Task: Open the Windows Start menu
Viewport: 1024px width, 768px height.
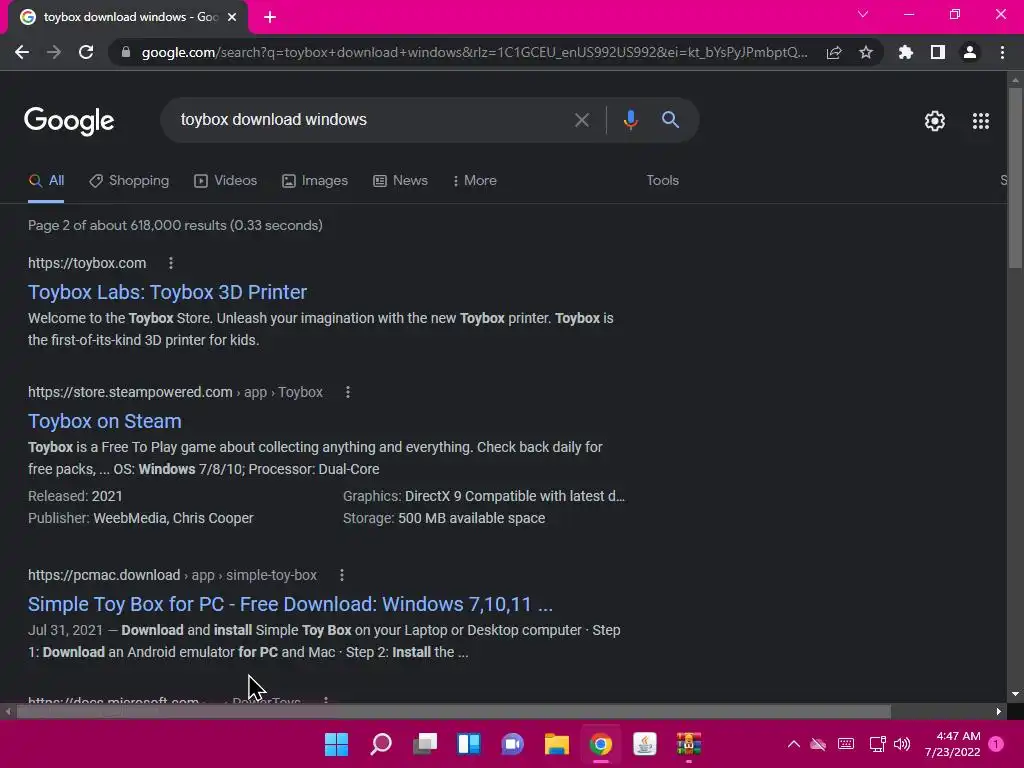Action: point(337,744)
